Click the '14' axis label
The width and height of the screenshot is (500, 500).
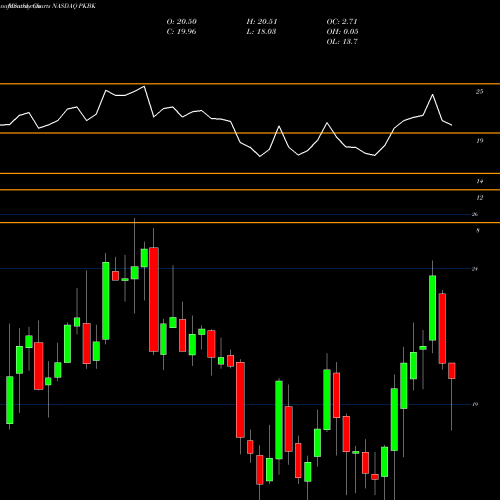[x=479, y=181]
